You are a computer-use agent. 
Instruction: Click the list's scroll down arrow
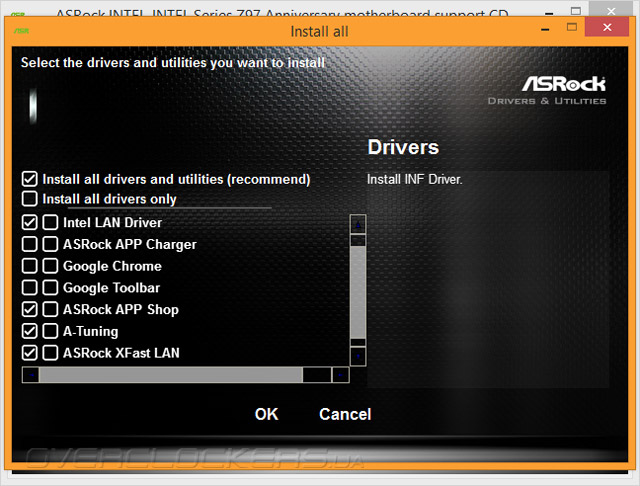click(358, 356)
